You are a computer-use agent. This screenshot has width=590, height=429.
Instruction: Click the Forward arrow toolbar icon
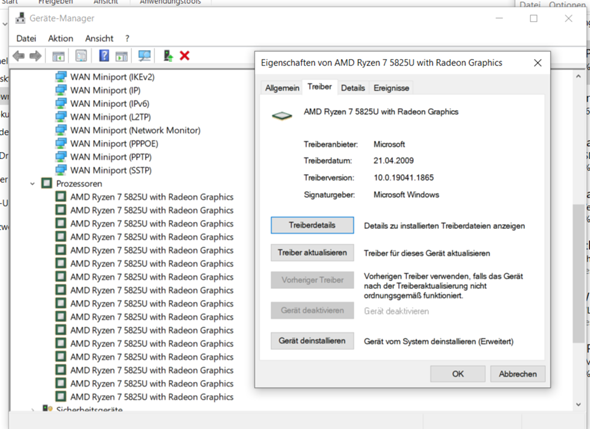tap(35, 56)
